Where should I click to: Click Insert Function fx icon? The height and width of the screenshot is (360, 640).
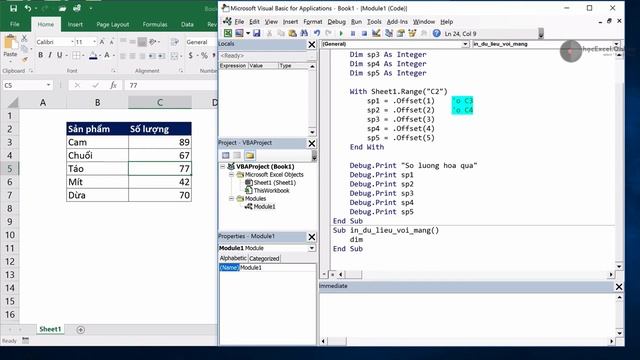(x=113, y=85)
